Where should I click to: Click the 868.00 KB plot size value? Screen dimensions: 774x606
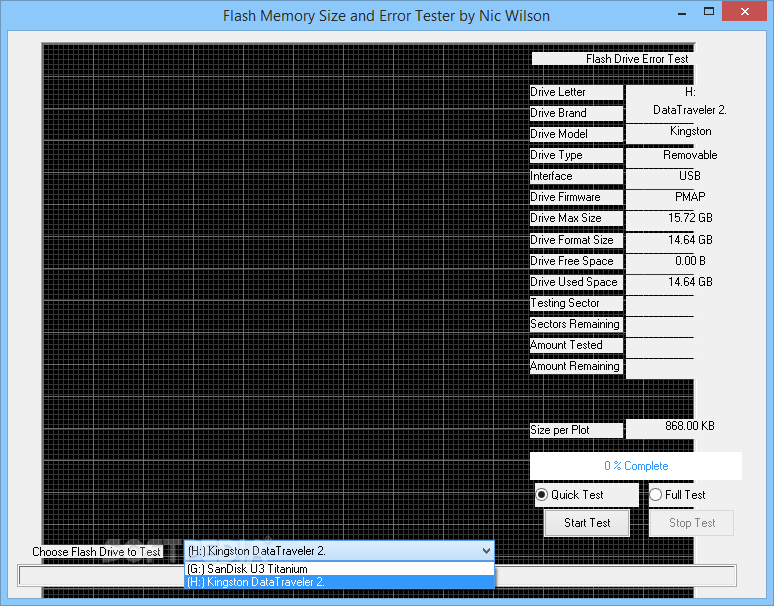(690, 426)
